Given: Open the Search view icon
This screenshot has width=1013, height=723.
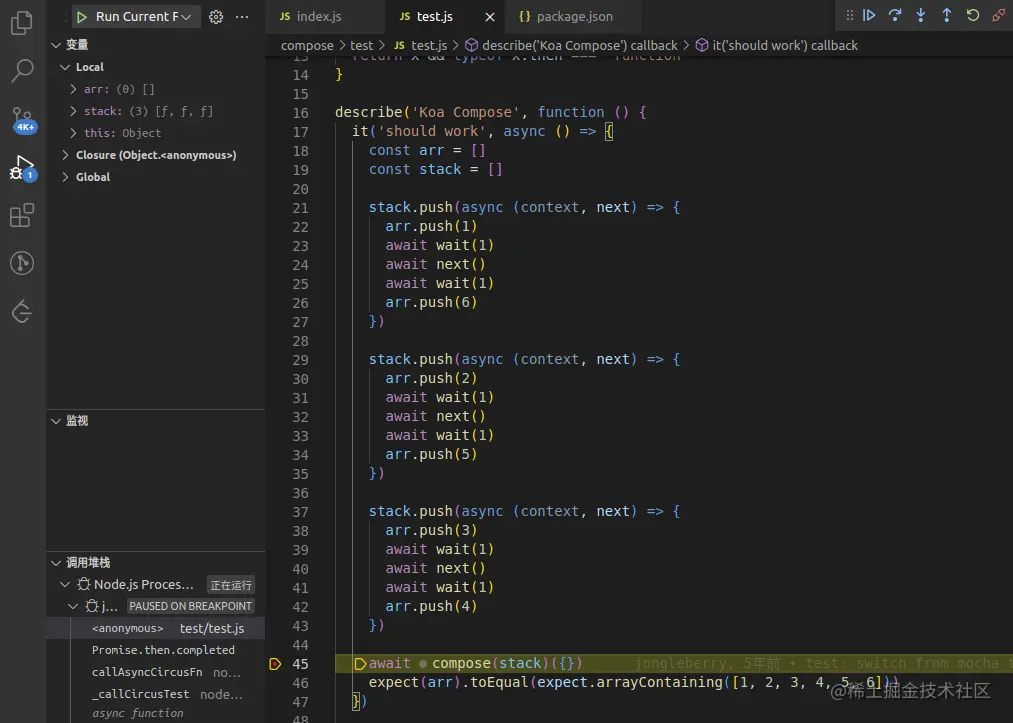Looking at the screenshot, I should [x=22, y=71].
